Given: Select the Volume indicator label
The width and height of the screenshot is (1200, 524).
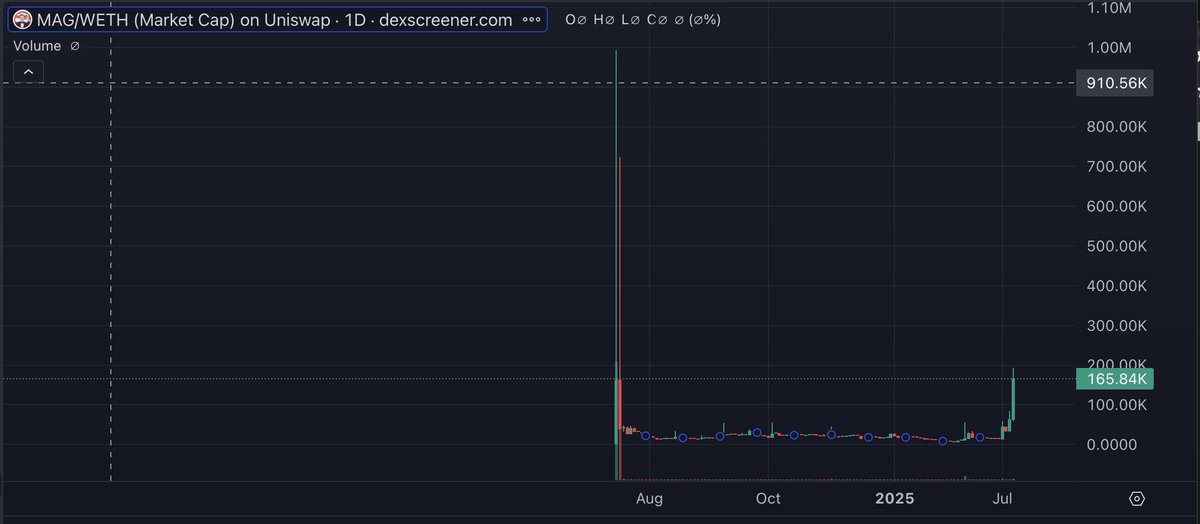Looking at the screenshot, I should point(37,46).
